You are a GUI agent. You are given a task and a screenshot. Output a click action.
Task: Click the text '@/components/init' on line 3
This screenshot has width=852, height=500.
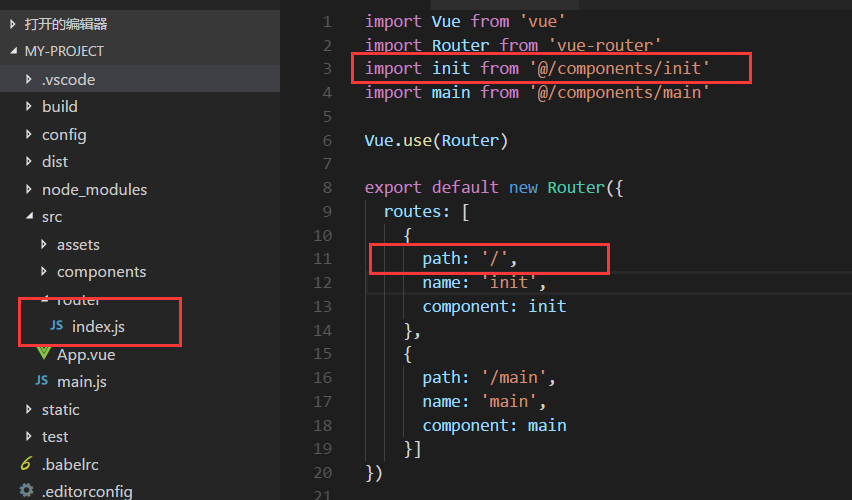click(x=619, y=68)
